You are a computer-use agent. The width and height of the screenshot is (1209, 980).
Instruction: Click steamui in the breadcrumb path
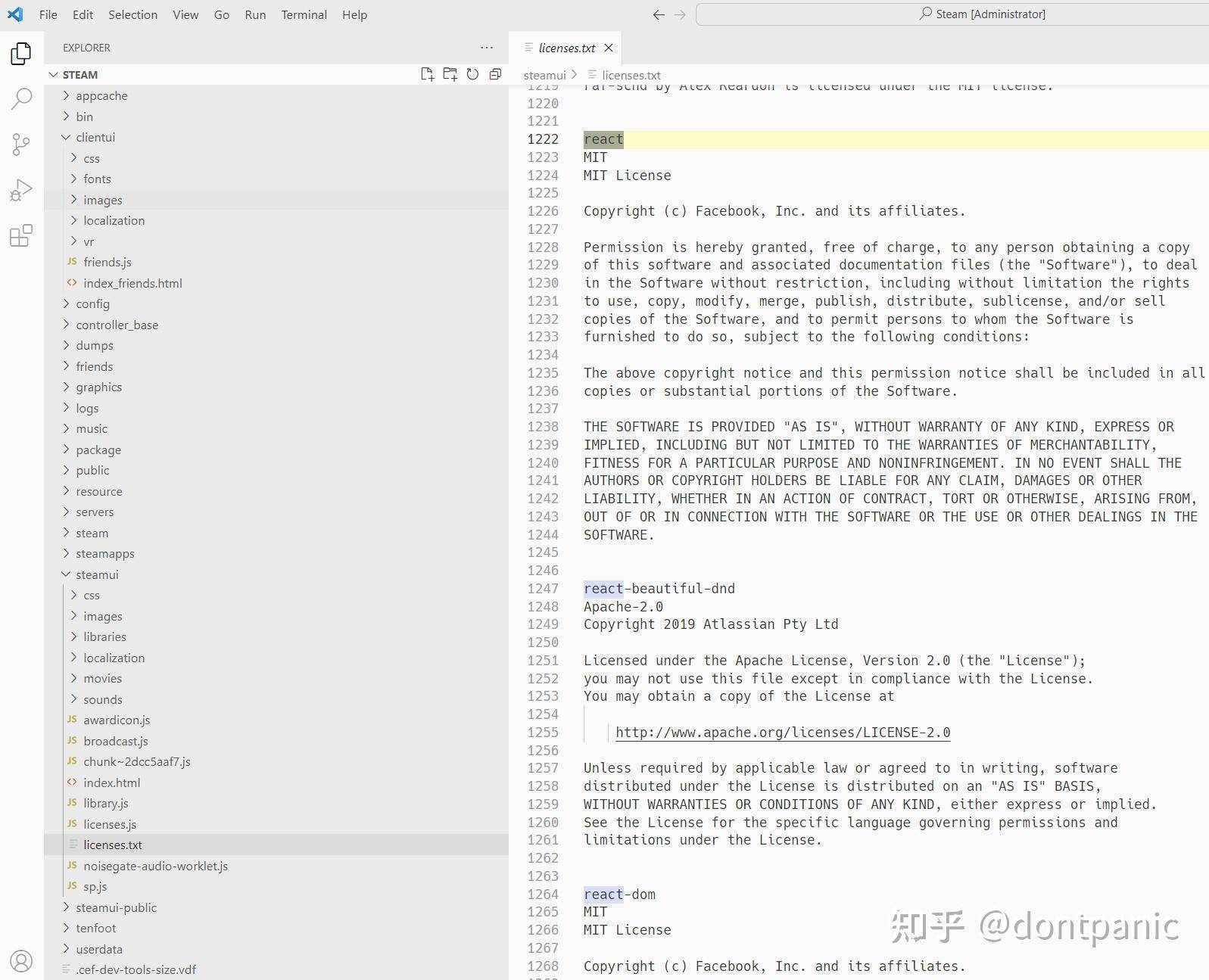click(x=545, y=75)
